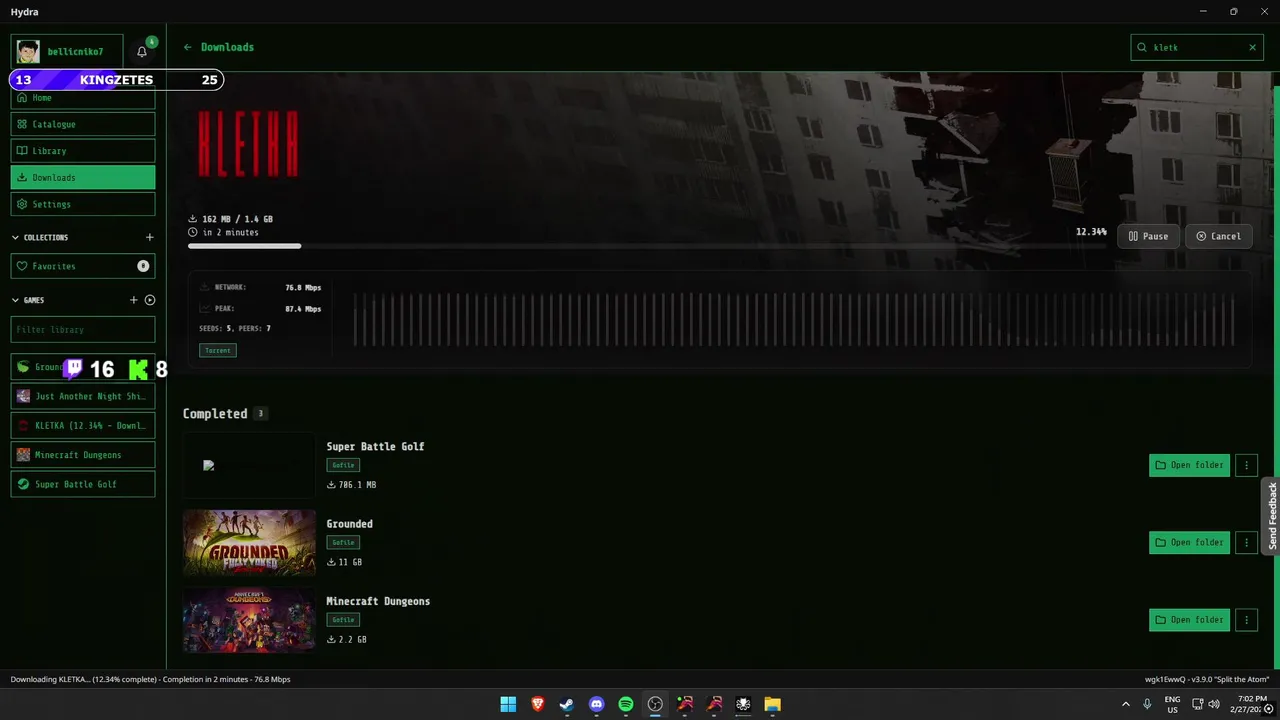
Task: Click the '162 MB / 1.4 GB' size text
Action: click(x=237, y=219)
